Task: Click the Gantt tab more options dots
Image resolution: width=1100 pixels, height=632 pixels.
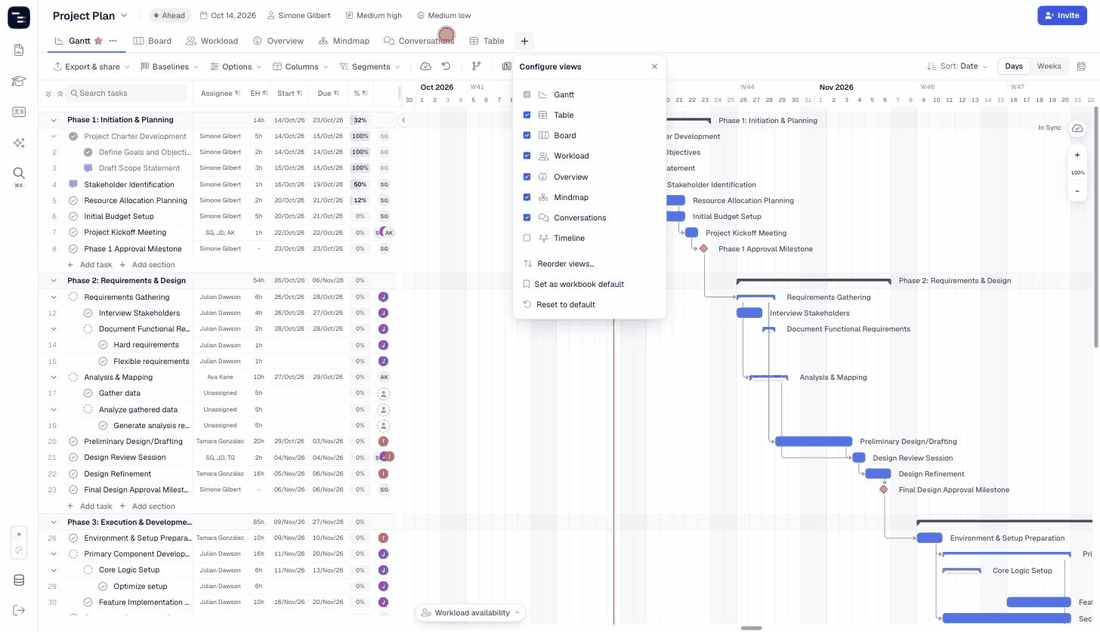Action: point(113,41)
